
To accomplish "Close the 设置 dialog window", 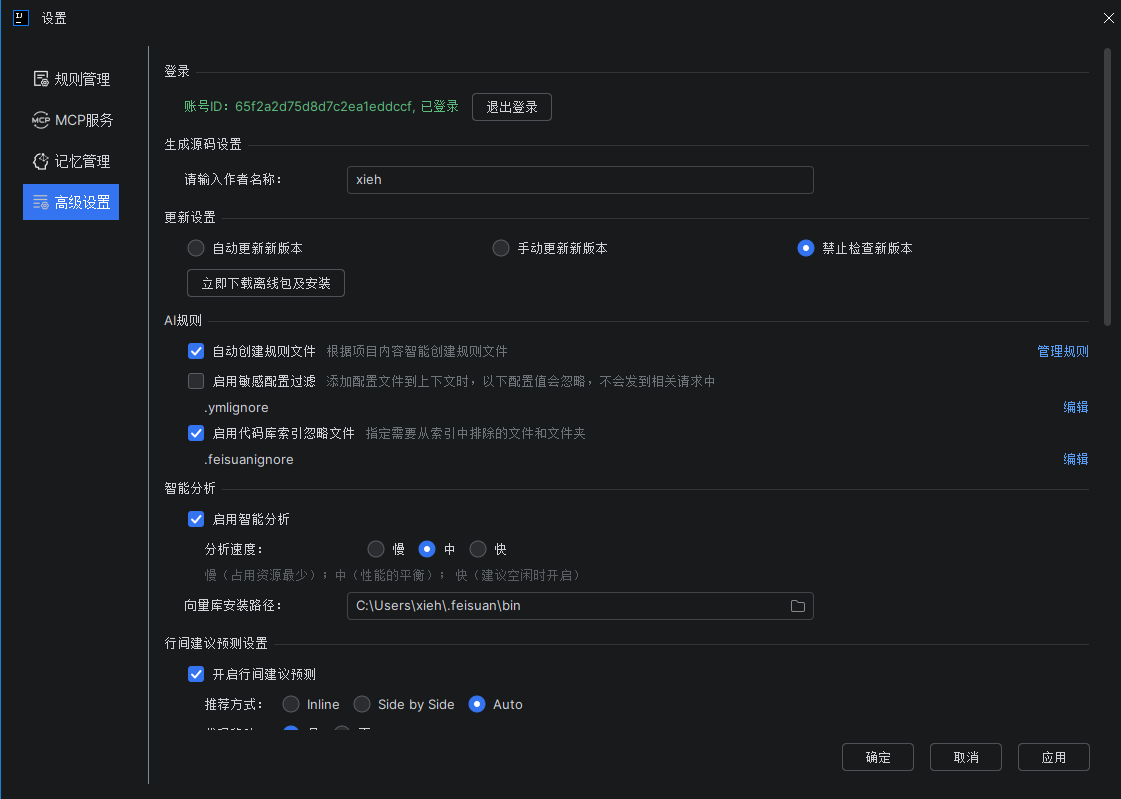I will pos(1108,18).
